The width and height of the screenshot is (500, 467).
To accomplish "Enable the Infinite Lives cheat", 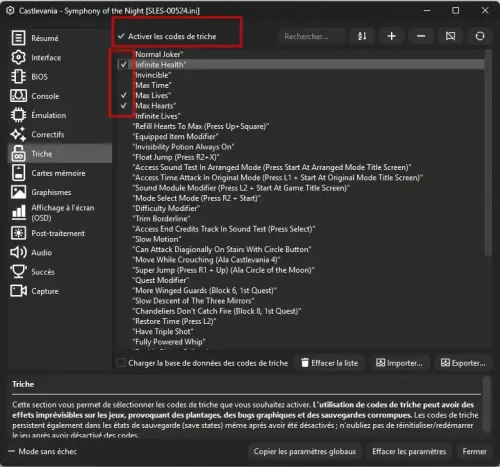I will click(x=123, y=116).
